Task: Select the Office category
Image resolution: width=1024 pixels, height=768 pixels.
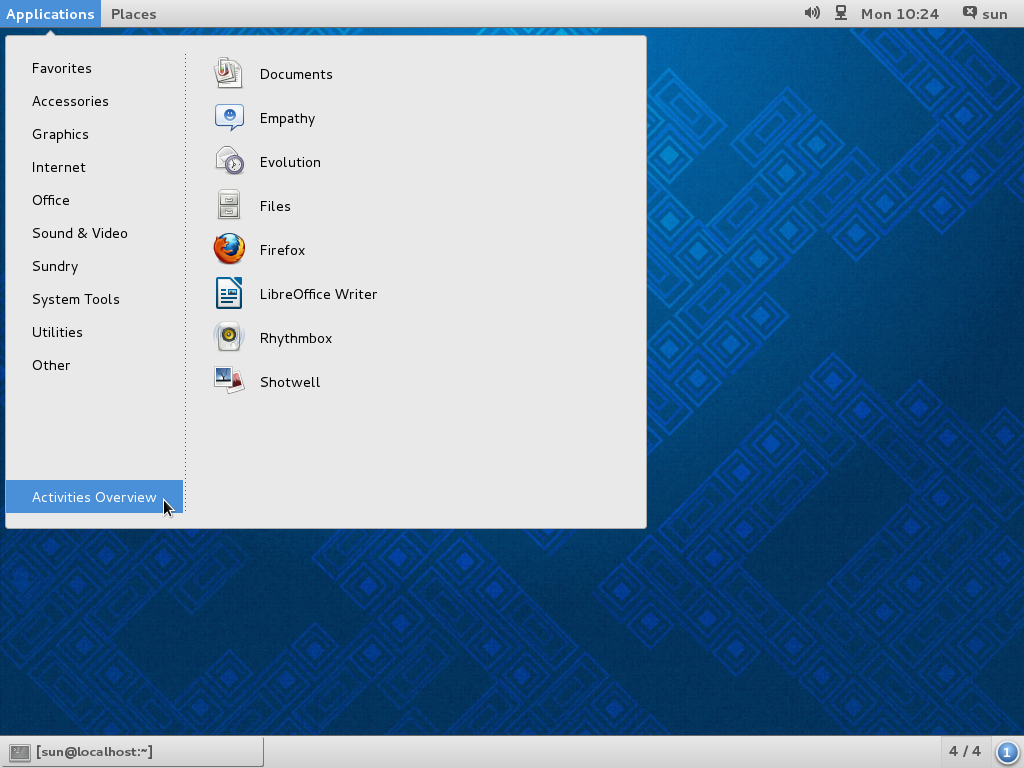Action: pyautogui.click(x=51, y=200)
